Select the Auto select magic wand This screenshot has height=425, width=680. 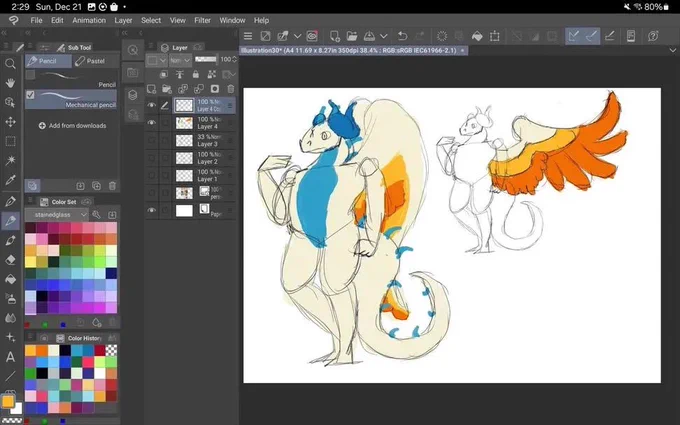point(10,160)
